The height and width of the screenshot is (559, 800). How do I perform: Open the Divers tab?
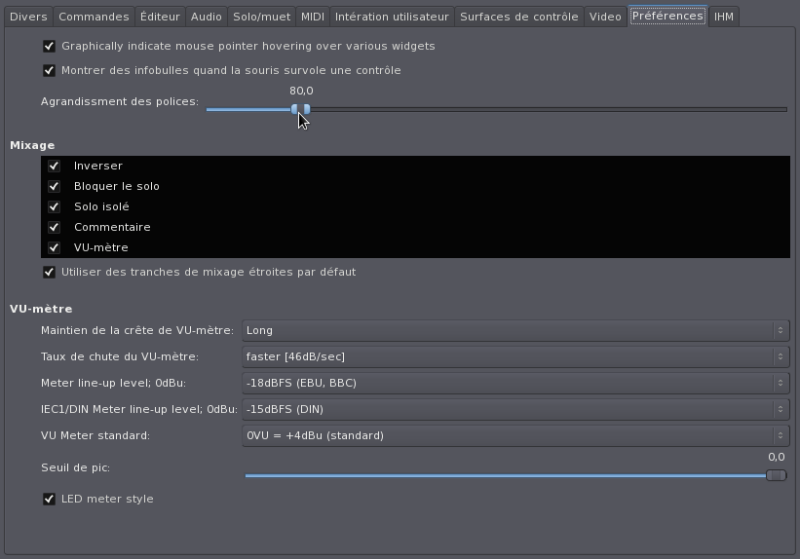coord(28,17)
